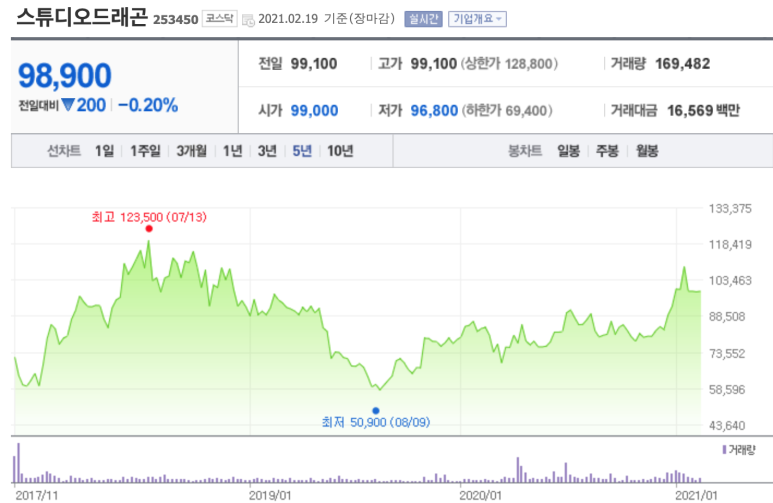The width and height of the screenshot is (773, 503).
Task: Show the 10년 chart range
Action: [x=340, y=151]
